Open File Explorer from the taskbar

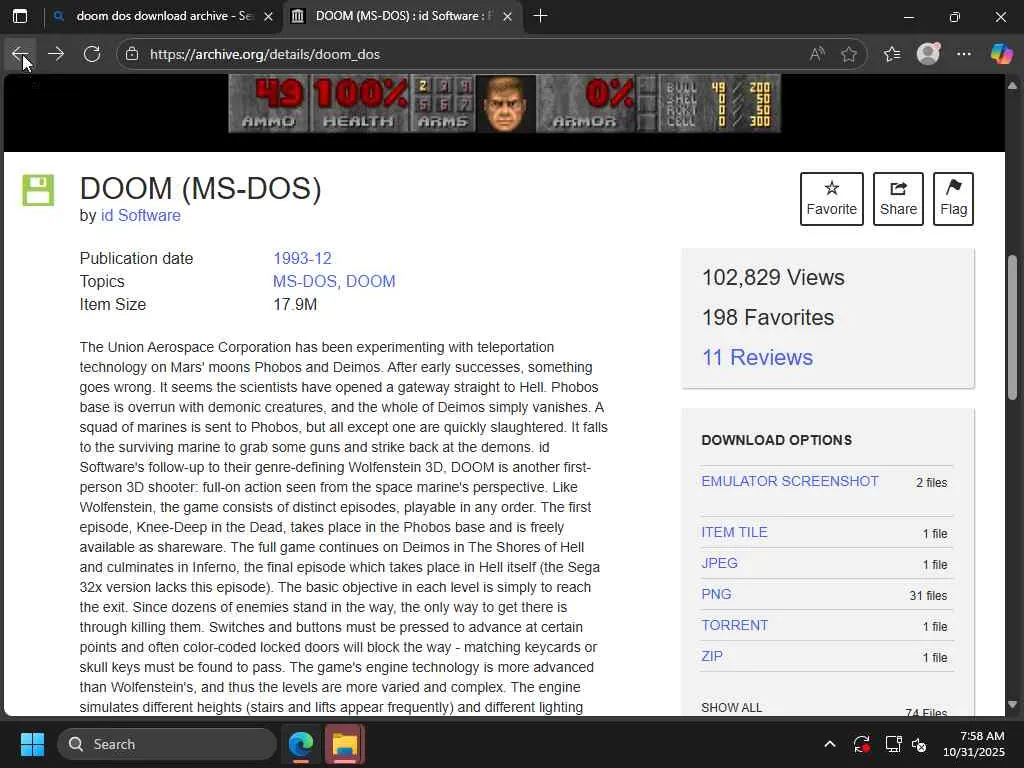click(345, 744)
